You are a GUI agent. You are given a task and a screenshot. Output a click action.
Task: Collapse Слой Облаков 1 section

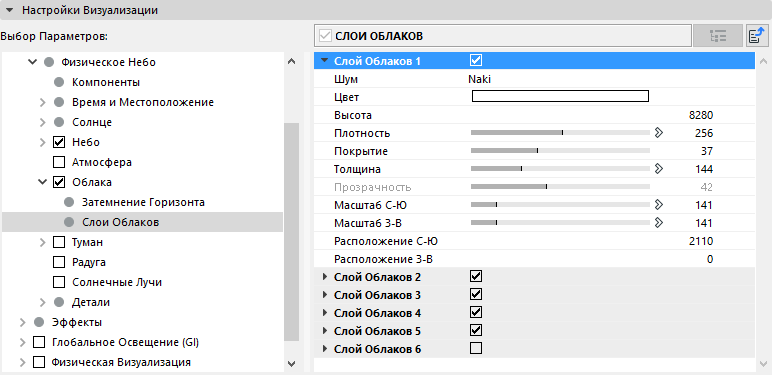pos(324,61)
